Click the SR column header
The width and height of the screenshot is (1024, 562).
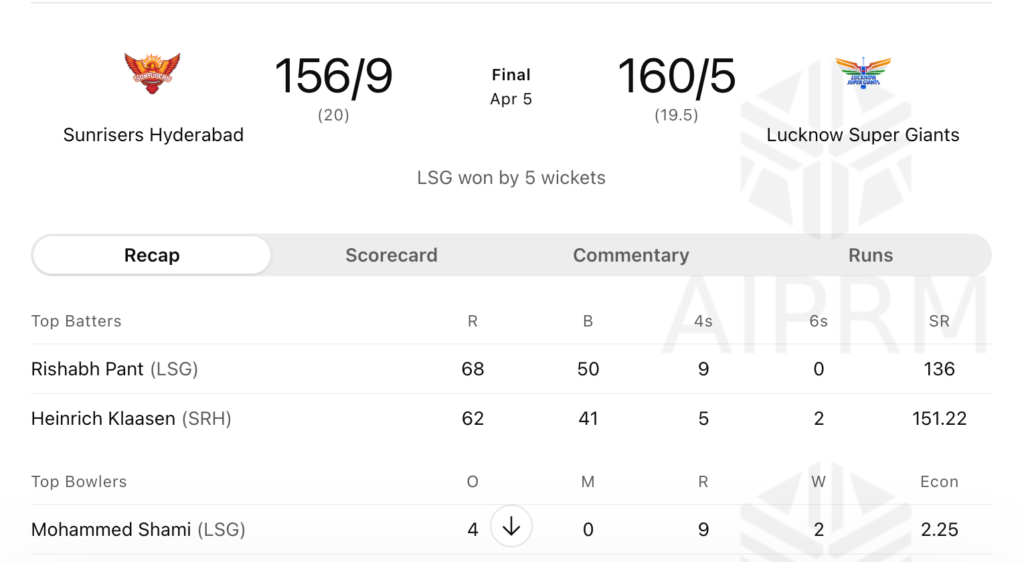coord(939,321)
